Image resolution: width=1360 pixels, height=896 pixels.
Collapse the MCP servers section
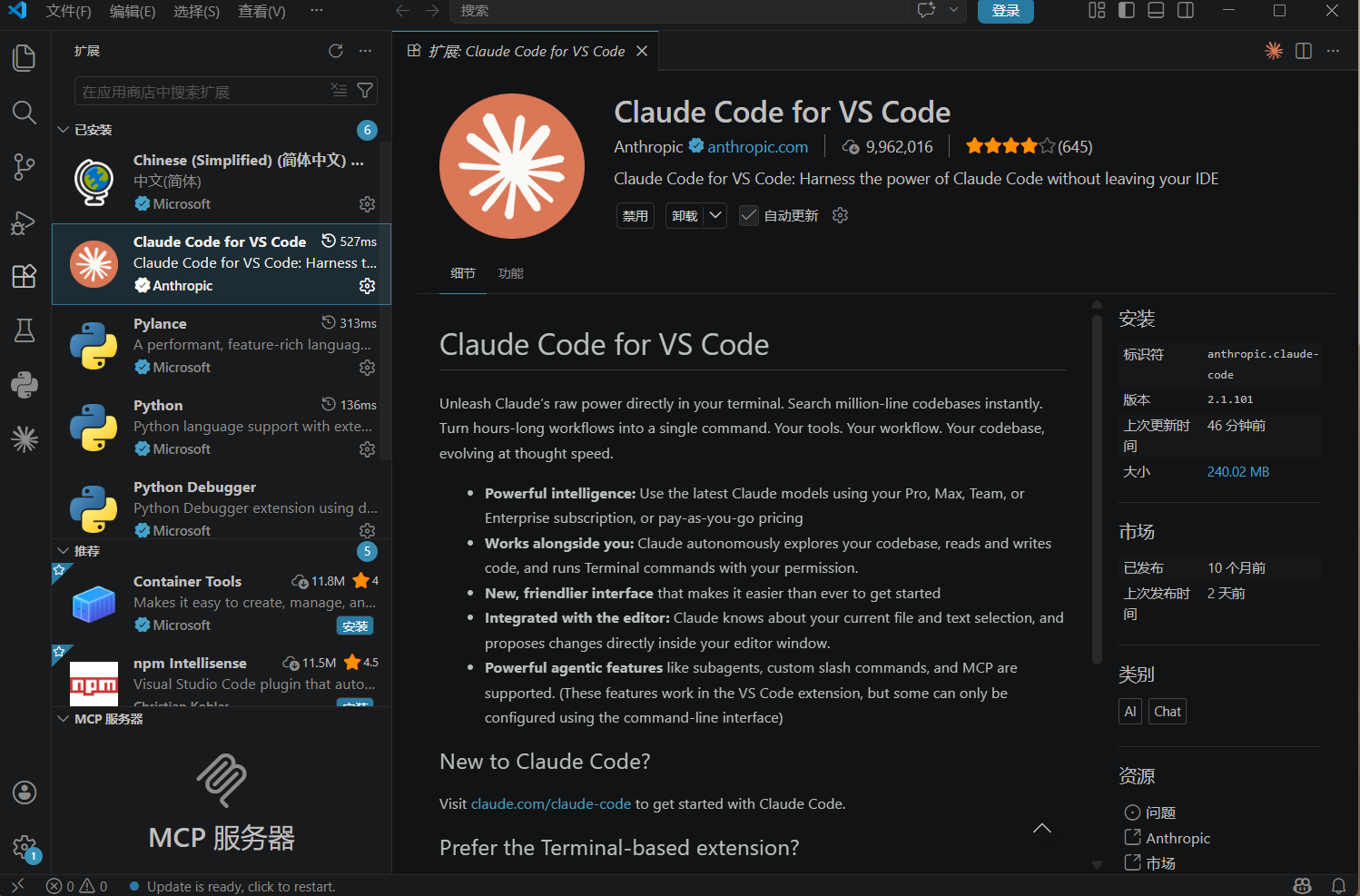64,719
